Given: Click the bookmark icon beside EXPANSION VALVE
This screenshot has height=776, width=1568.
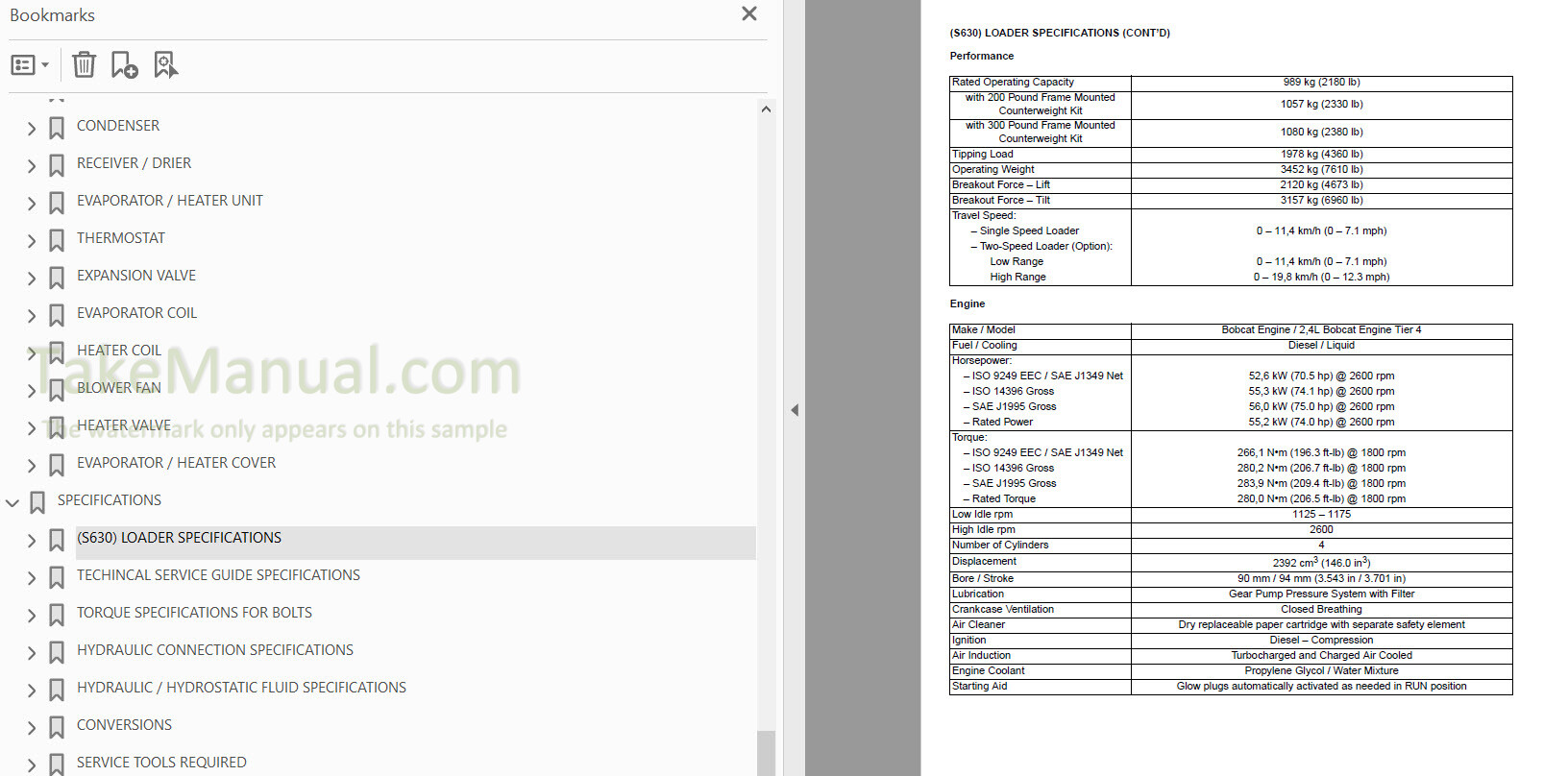Looking at the screenshot, I should pos(57,278).
